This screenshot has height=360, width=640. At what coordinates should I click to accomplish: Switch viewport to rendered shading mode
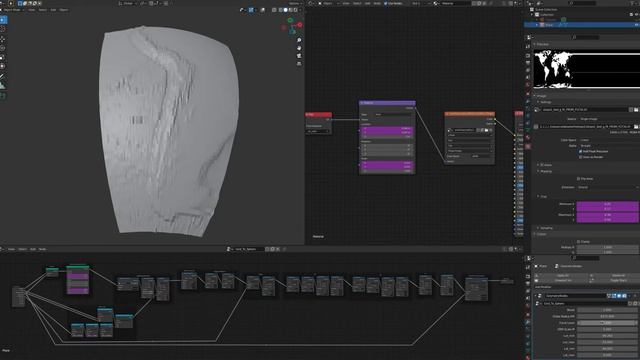coord(296,10)
